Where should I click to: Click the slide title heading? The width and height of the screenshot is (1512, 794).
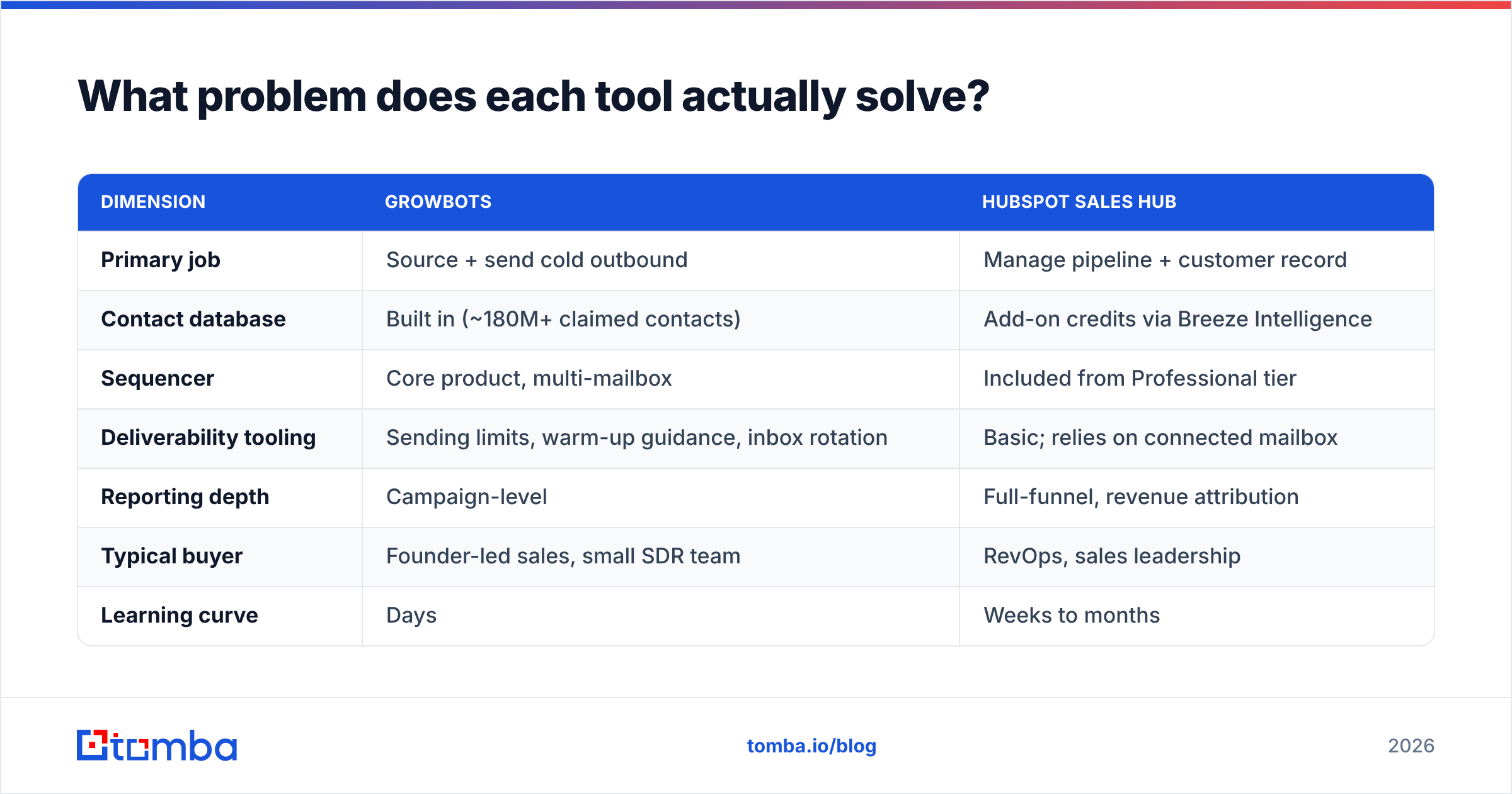(x=534, y=96)
